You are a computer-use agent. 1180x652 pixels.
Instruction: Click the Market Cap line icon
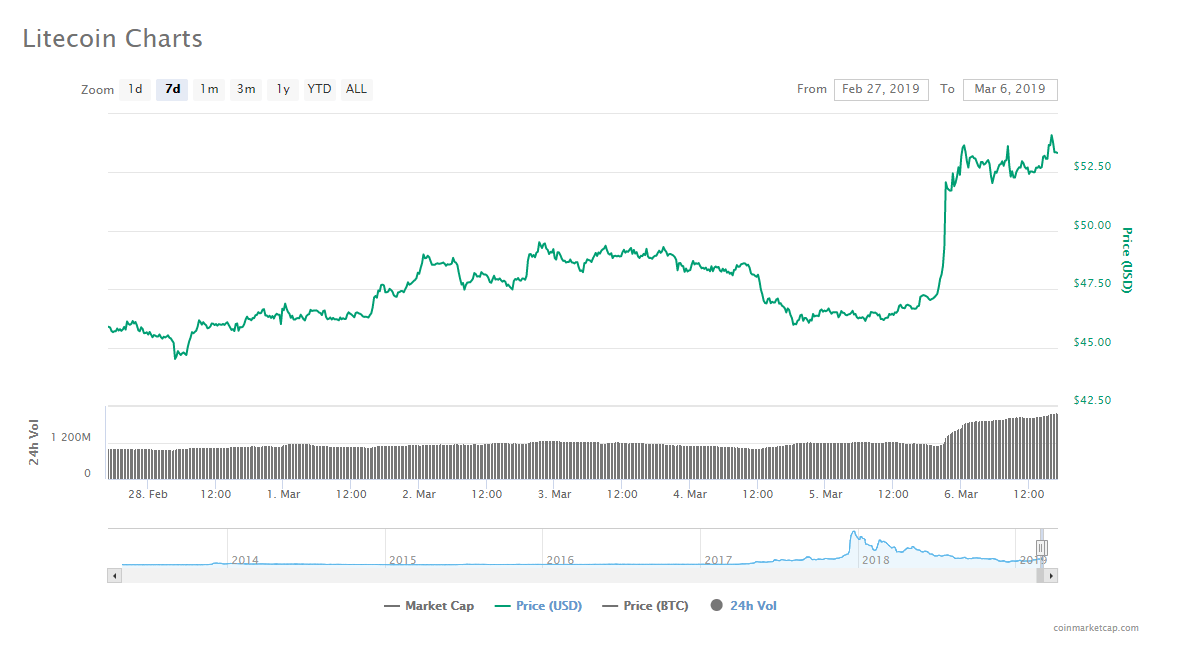(390, 605)
